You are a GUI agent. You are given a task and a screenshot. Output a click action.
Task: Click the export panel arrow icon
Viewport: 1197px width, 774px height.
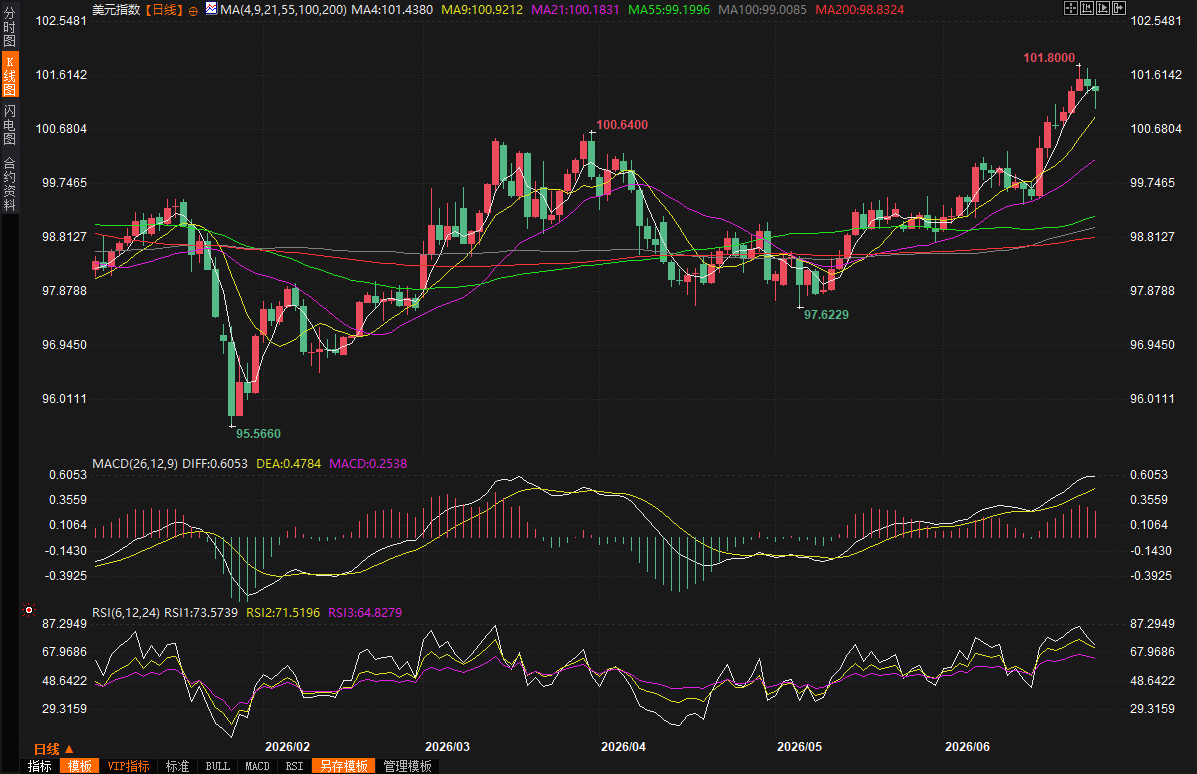pos(1119,8)
